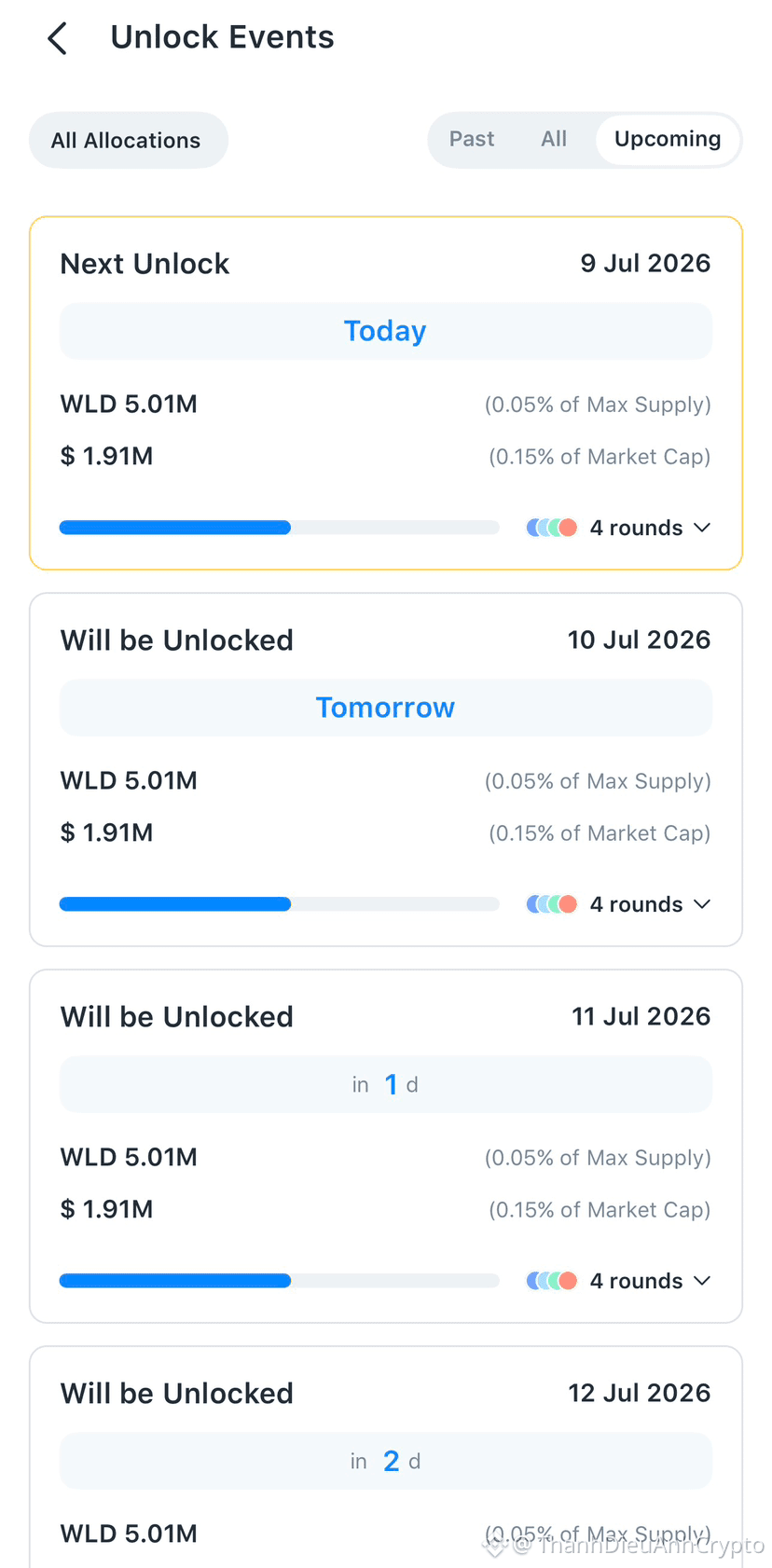772x1568 pixels.
Task: Tap the Tomorrow countdown banner
Action: 386,708
